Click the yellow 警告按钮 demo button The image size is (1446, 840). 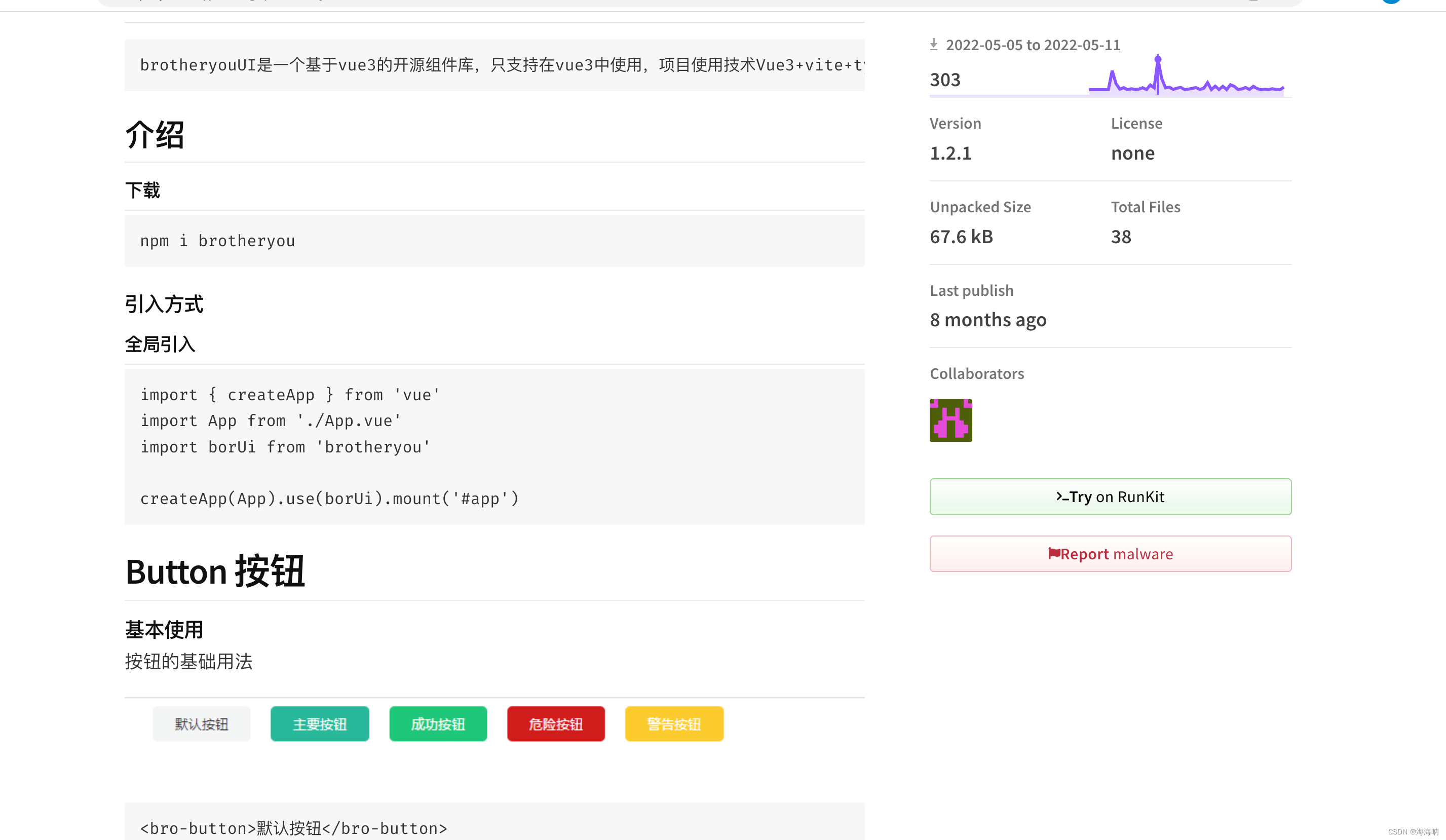pyautogui.click(x=674, y=723)
